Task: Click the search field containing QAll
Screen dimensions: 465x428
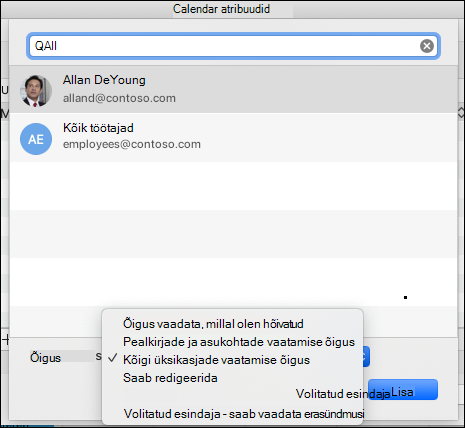Action: pos(233,46)
